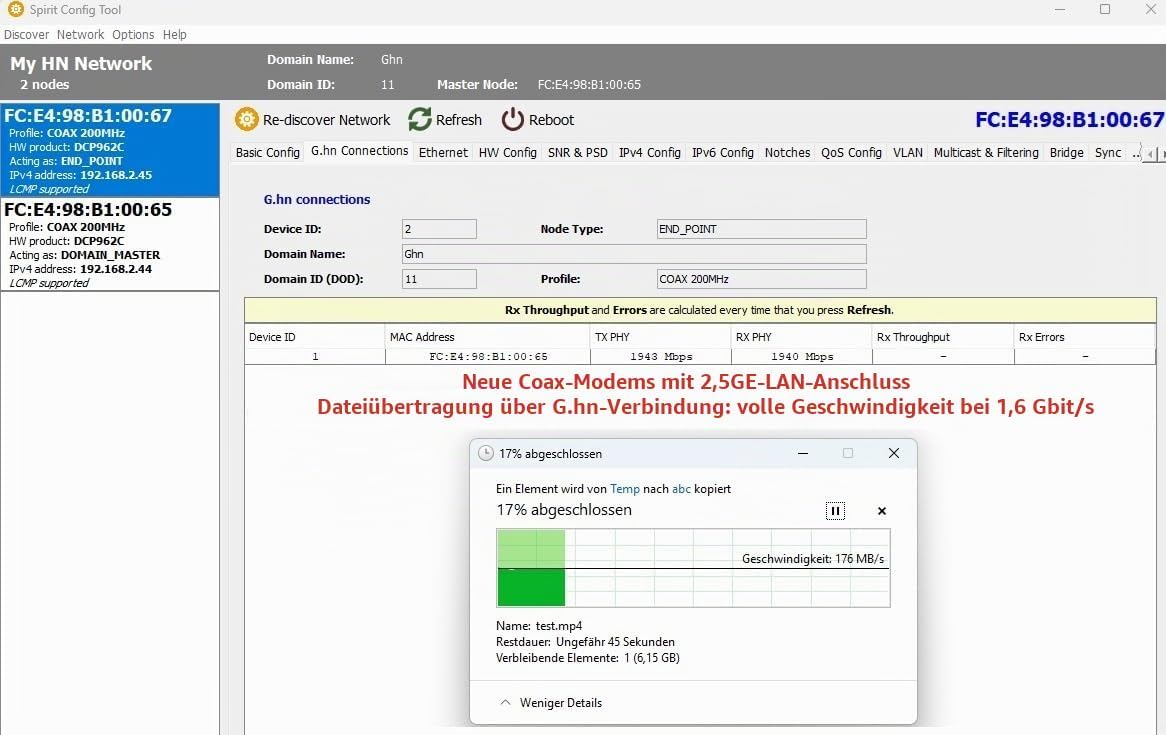Select the G.hn Connections tab

pos(359,150)
